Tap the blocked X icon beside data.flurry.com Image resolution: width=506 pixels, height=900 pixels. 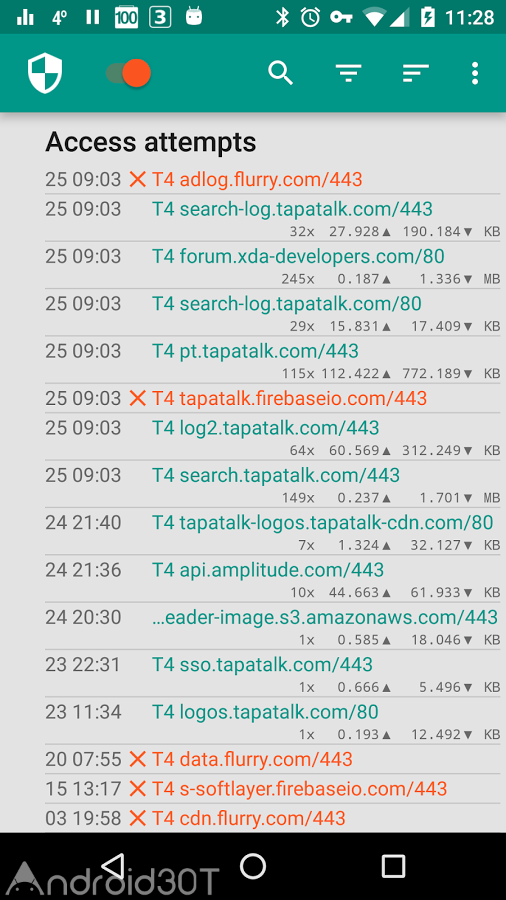(x=137, y=759)
